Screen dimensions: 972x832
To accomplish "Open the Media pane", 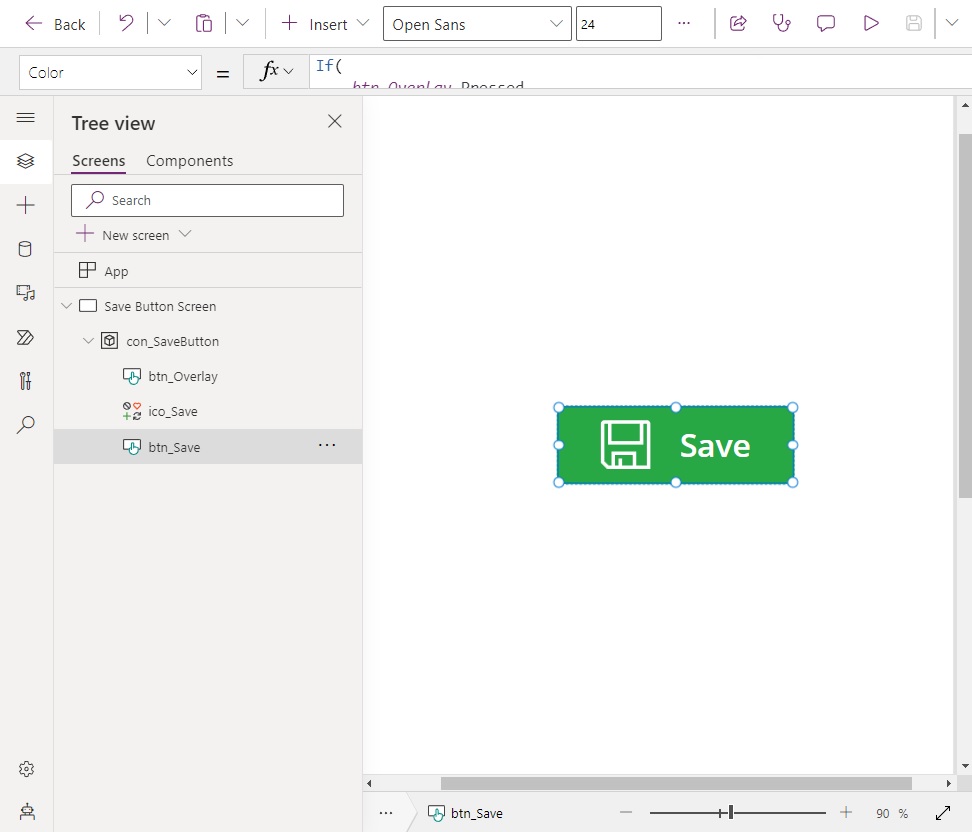I will pos(27,293).
